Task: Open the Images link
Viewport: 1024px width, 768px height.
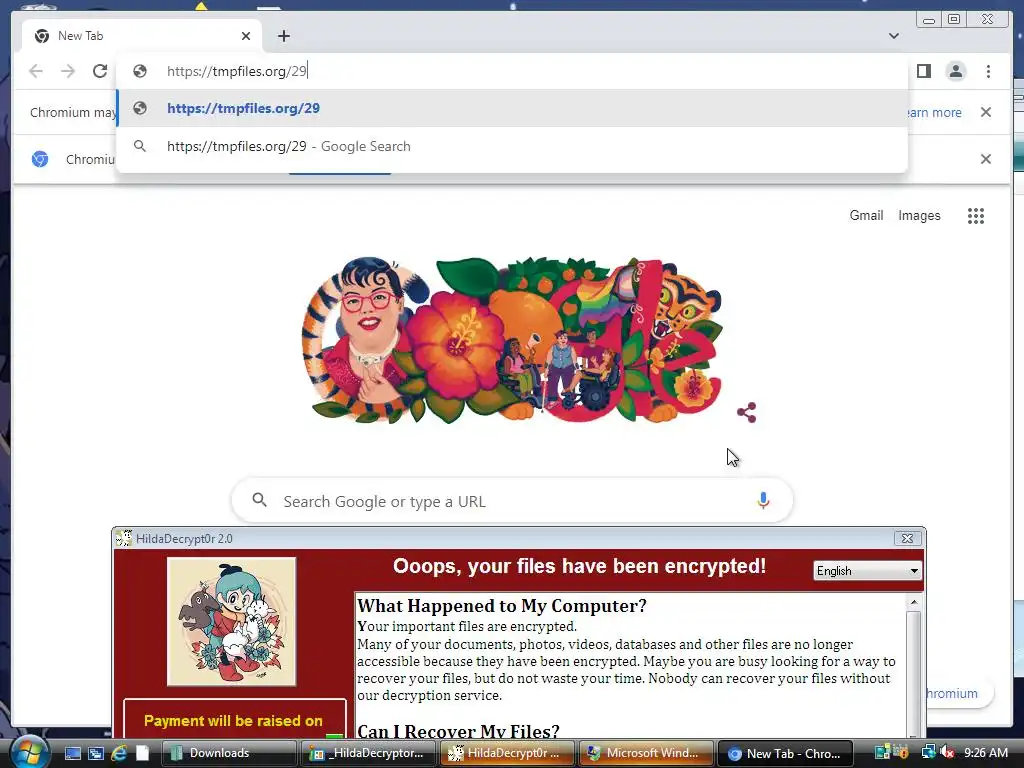Action: click(x=919, y=216)
